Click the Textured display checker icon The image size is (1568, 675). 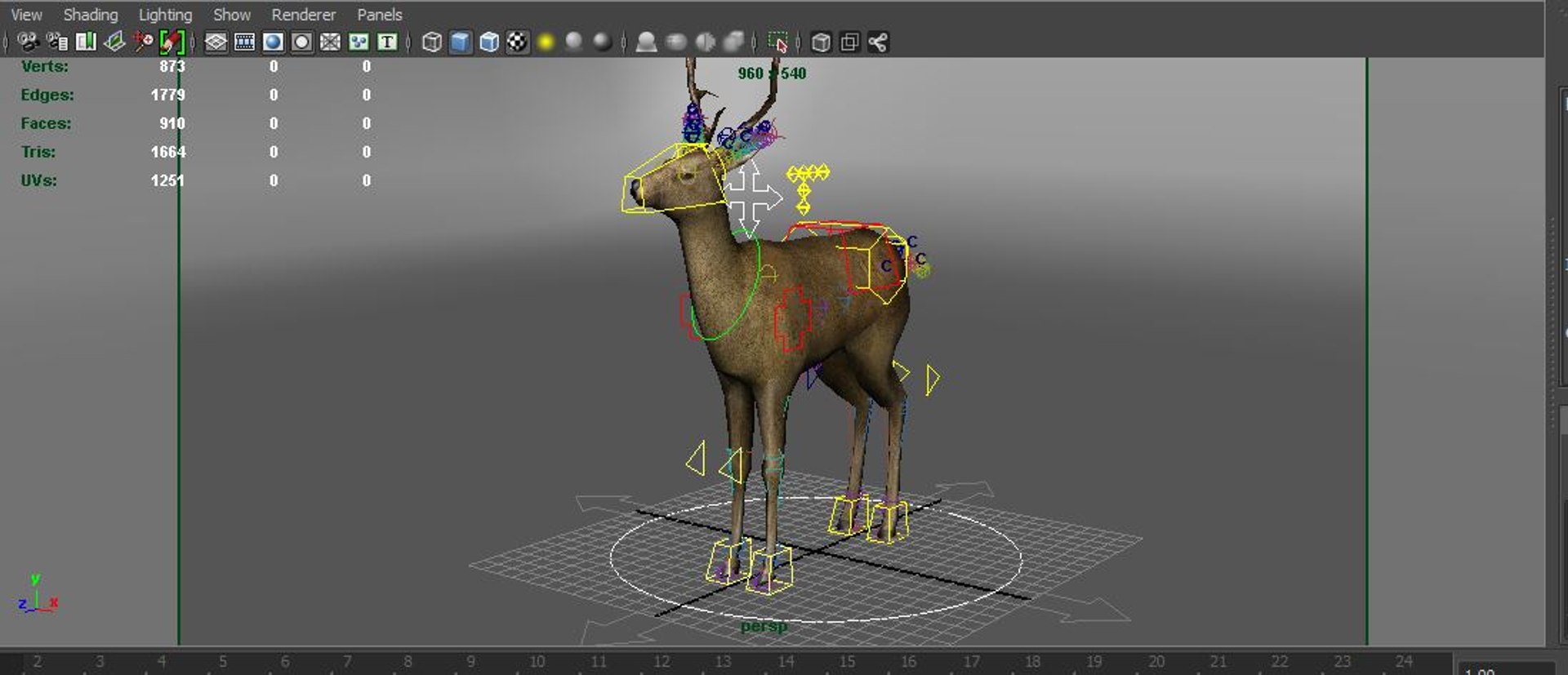click(x=517, y=42)
